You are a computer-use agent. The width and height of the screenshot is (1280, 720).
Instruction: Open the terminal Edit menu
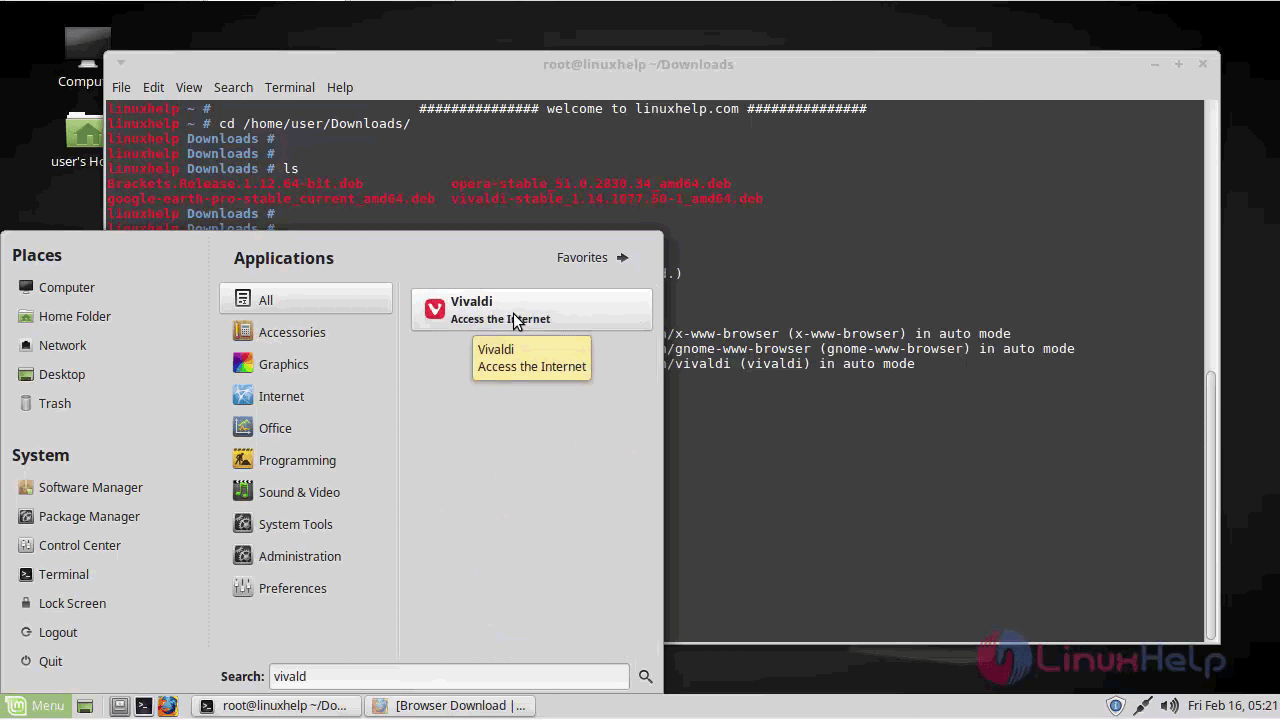click(153, 87)
